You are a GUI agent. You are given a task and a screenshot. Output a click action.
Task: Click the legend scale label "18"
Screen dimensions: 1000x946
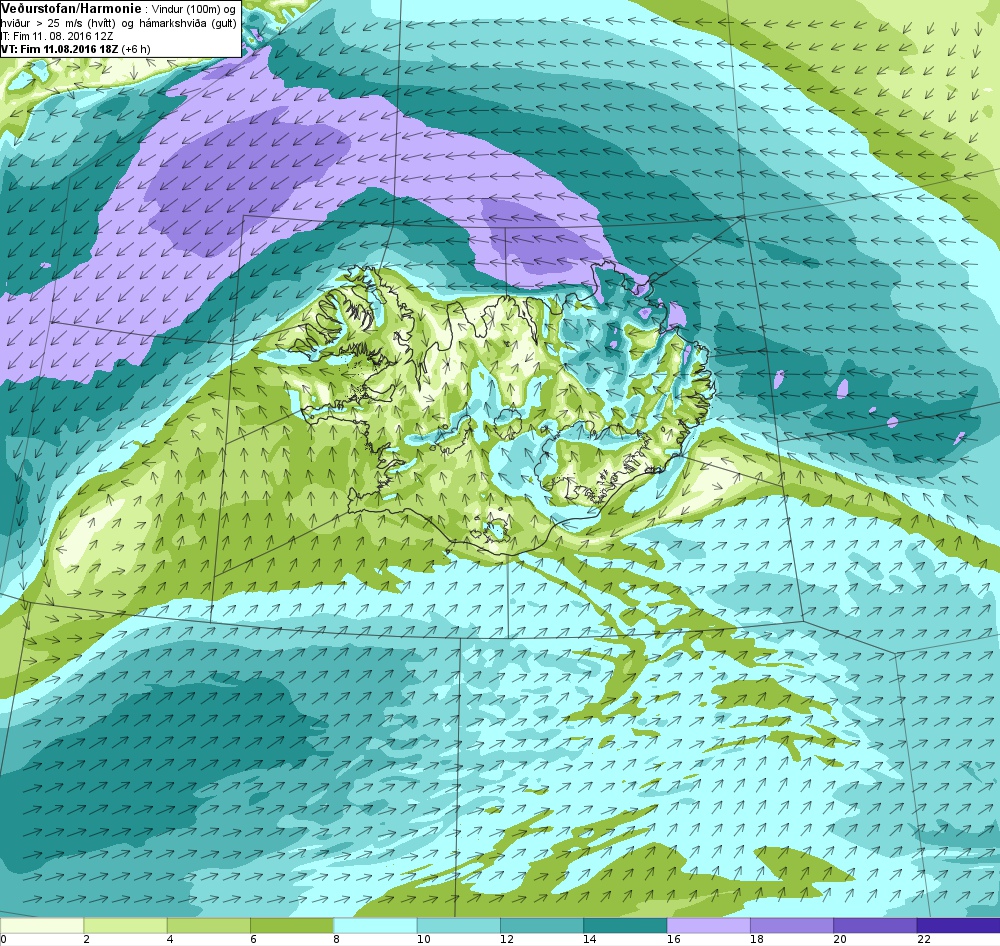(x=756, y=939)
